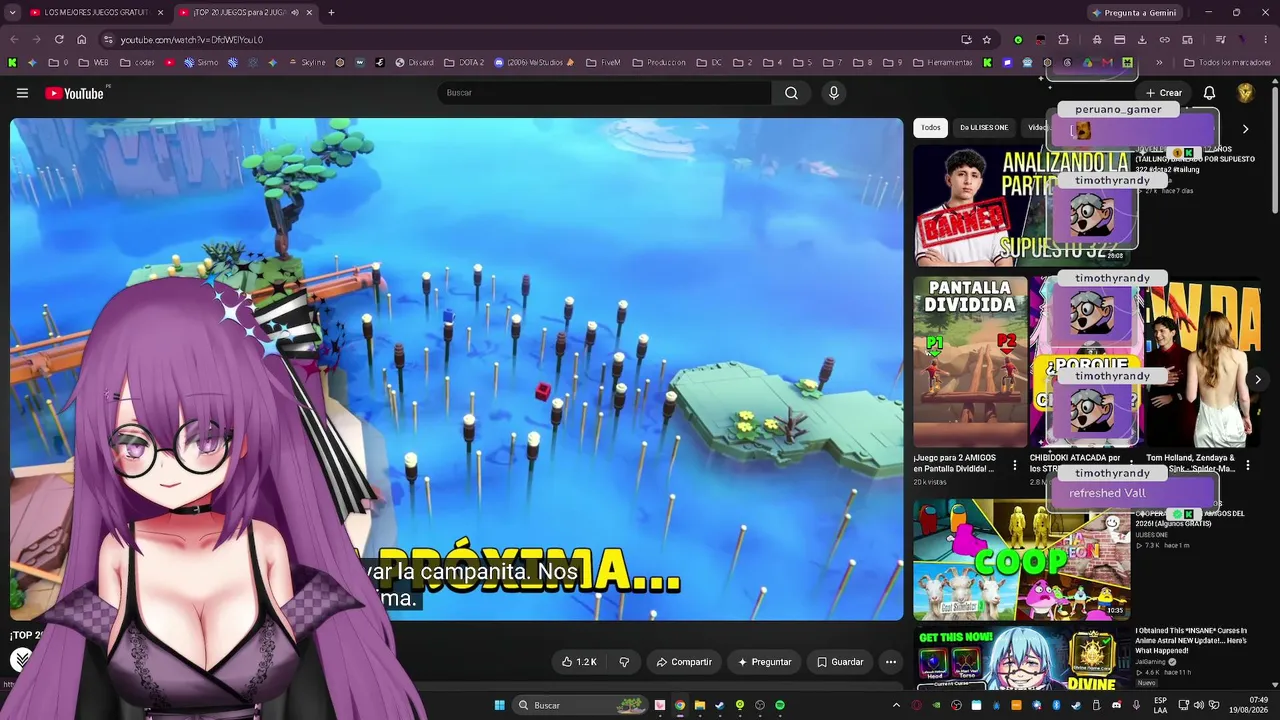
Task: Open a new Chrome tab
Action: click(331, 13)
